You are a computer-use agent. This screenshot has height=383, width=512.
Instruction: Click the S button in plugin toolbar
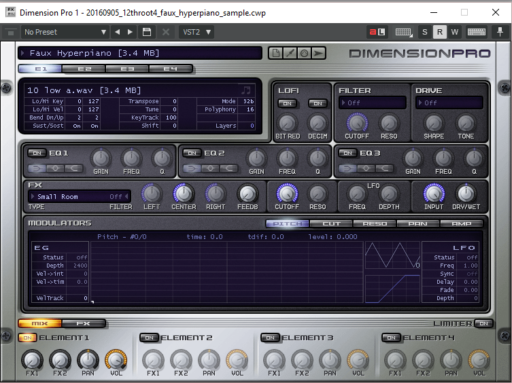pos(424,32)
